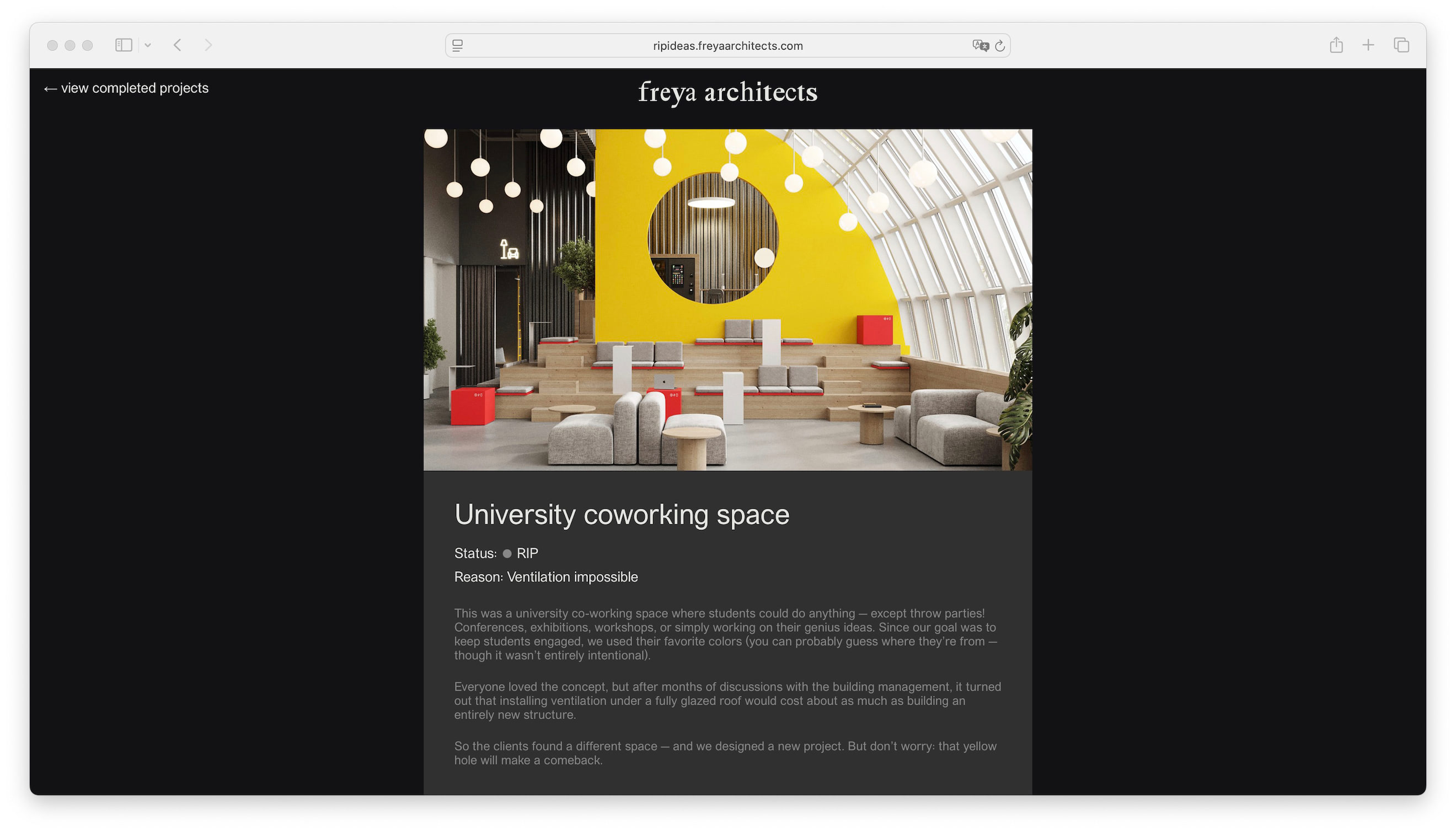
Task: Click the ripideas.freyaarchitects.com address field
Action: pyautogui.click(x=727, y=46)
